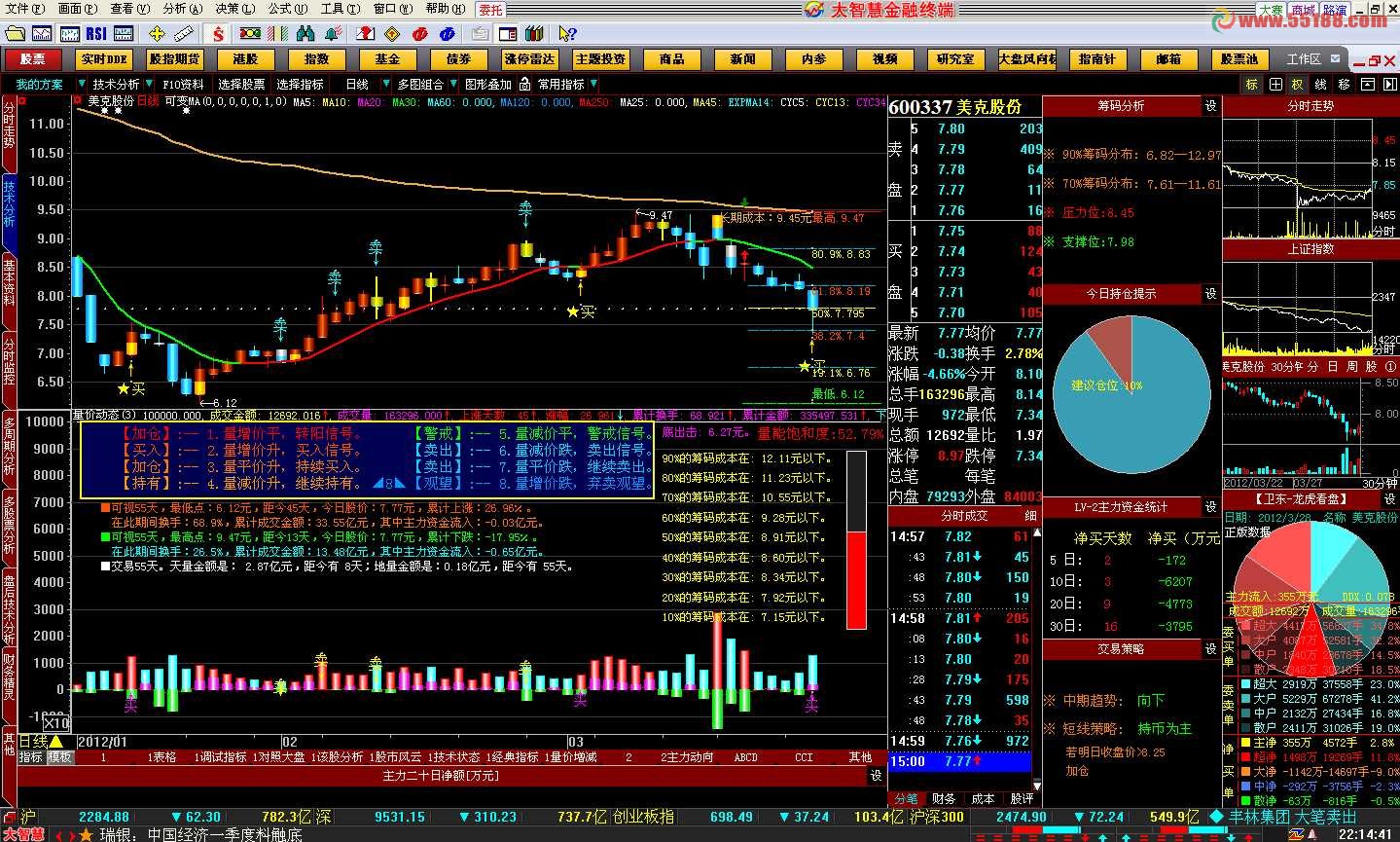Open the 公式 menu

pos(287,9)
